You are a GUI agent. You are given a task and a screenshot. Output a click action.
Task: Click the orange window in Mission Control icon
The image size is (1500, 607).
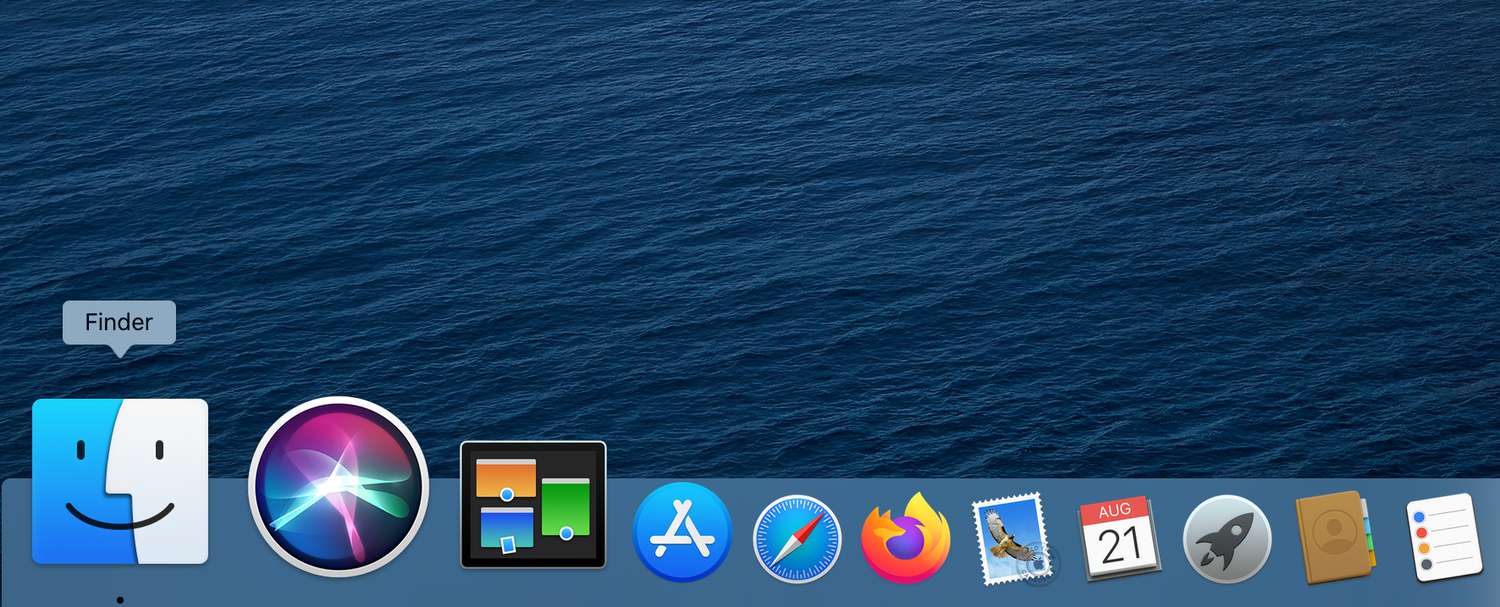(505, 476)
